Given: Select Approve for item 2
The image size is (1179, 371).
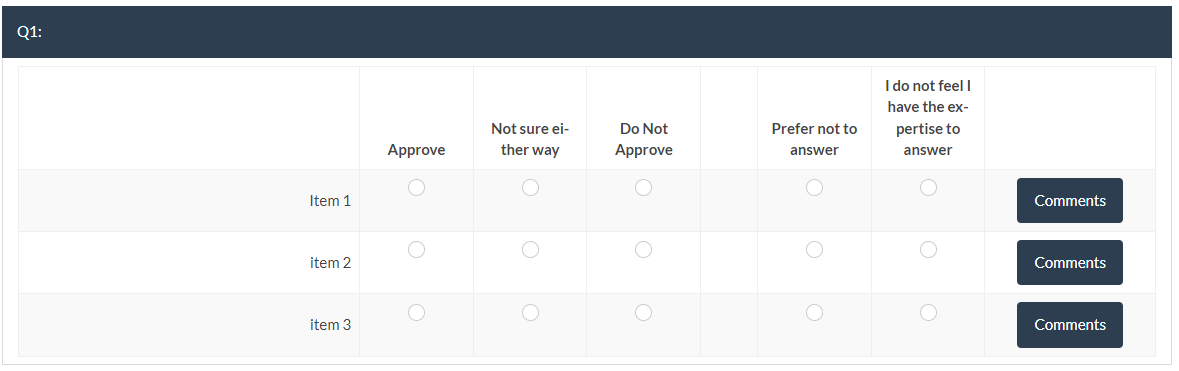Looking at the screenshot, I should 417,249.
